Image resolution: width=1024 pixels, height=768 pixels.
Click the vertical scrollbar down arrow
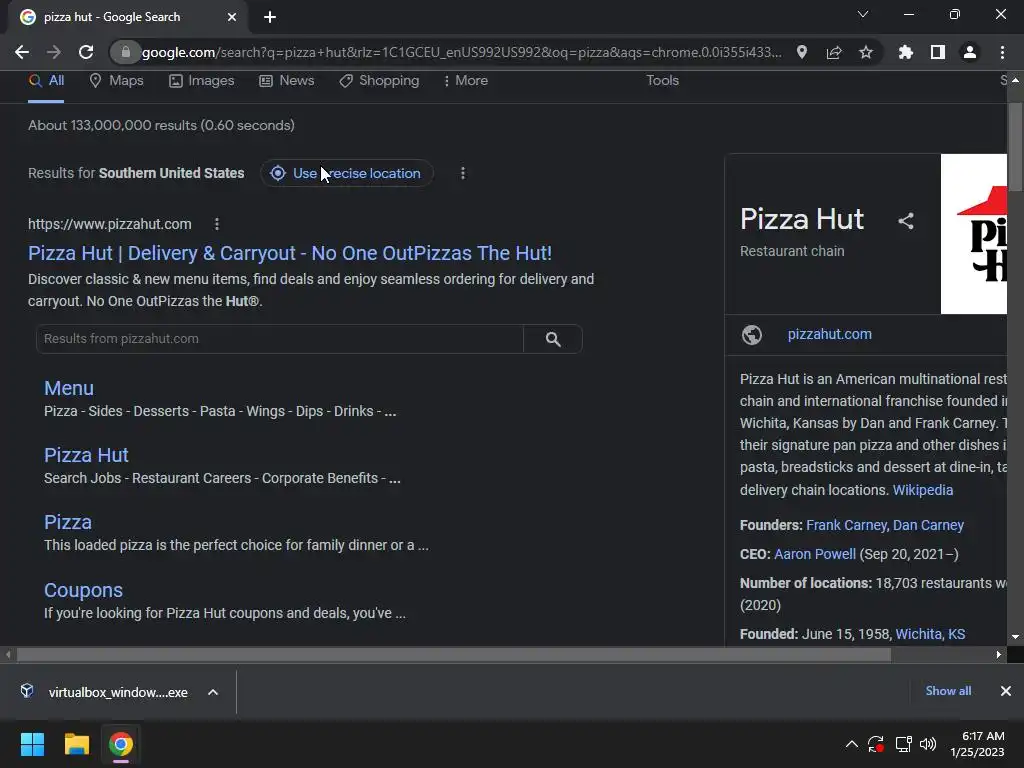point(1015,637)
